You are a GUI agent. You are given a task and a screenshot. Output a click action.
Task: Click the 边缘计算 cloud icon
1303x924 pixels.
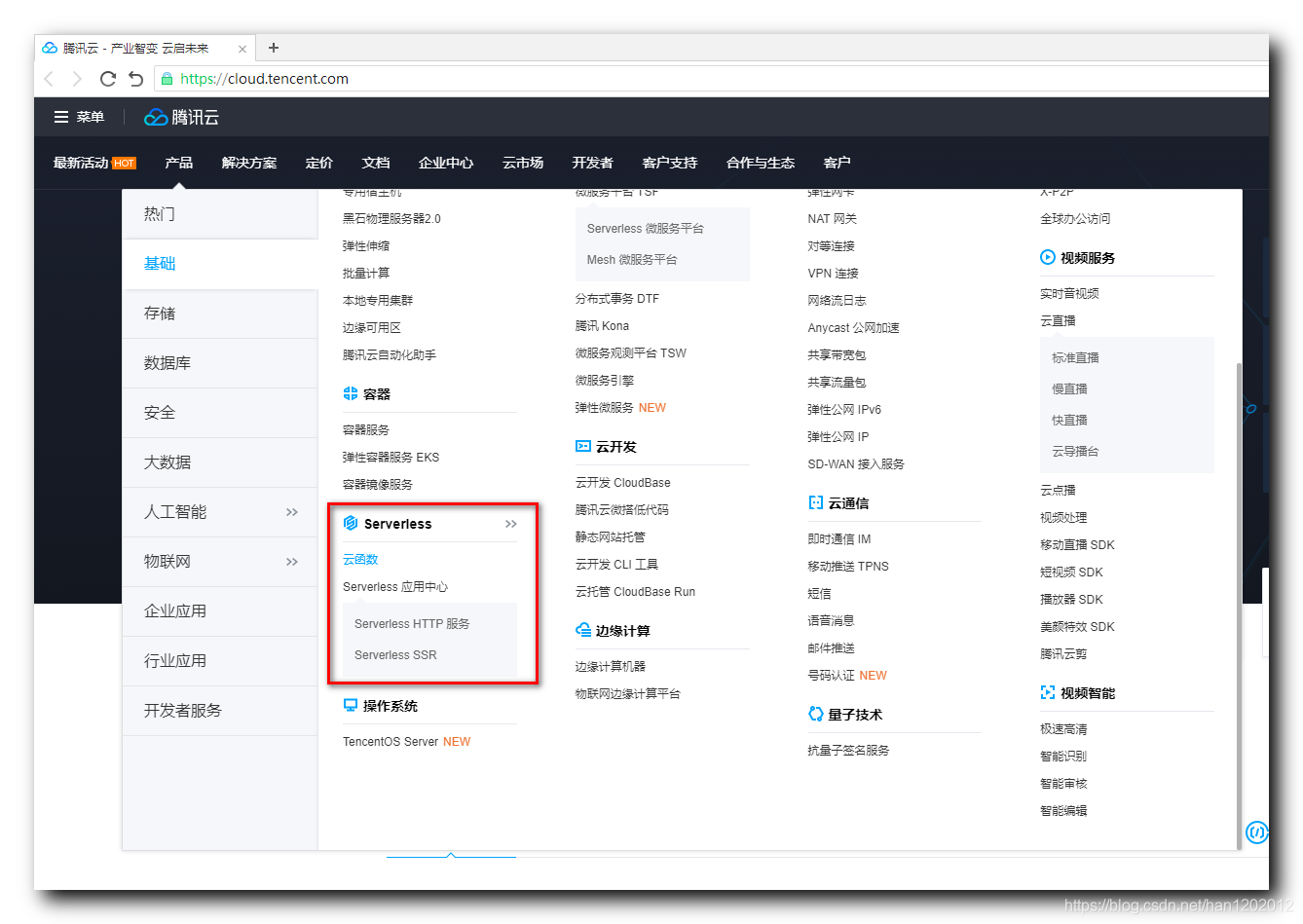[583, 630]
